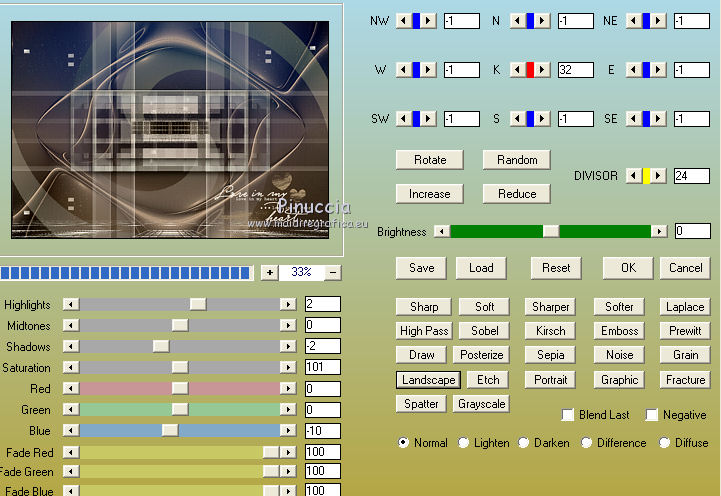The width and height of the screenshot is (721, 496).
Task: Click the E kernel right arrow
Action: click(658, 70)
